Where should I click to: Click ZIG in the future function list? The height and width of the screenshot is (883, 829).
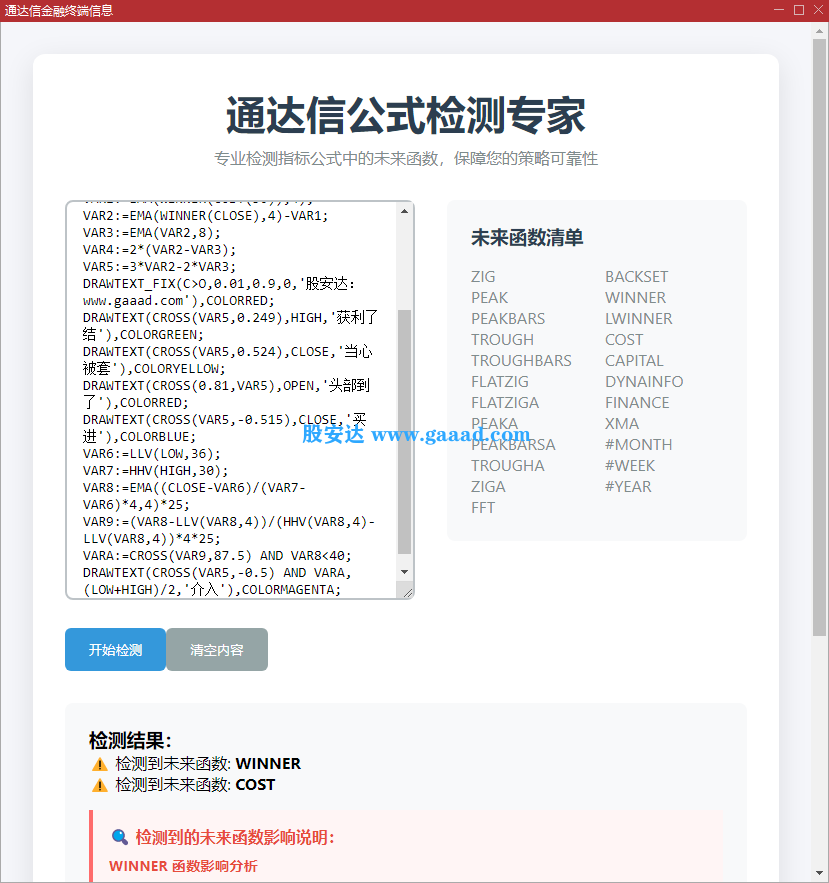[x=483, y=277]
